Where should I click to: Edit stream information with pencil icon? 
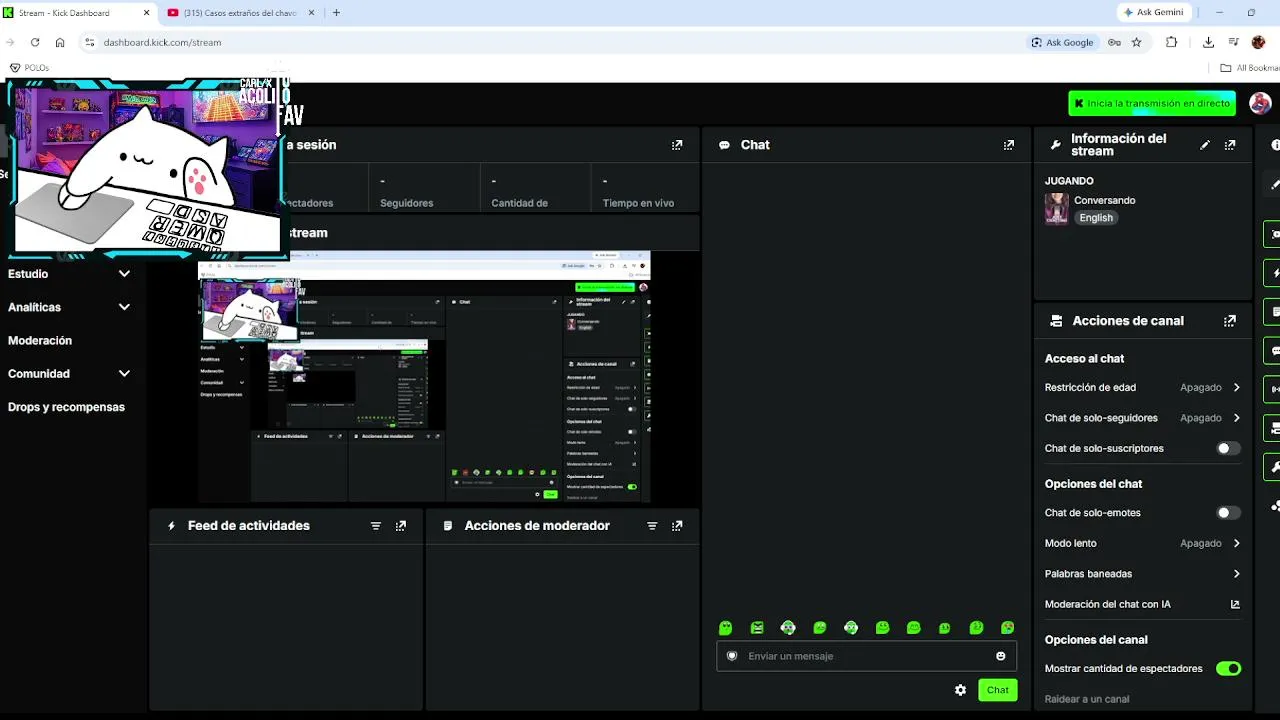(1205, 145)
